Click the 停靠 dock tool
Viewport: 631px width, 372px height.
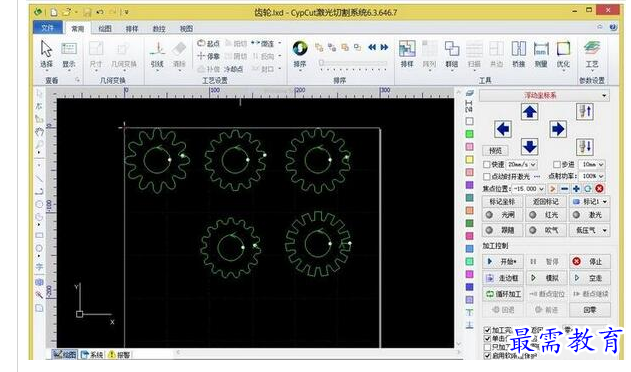tap(208, 56)
